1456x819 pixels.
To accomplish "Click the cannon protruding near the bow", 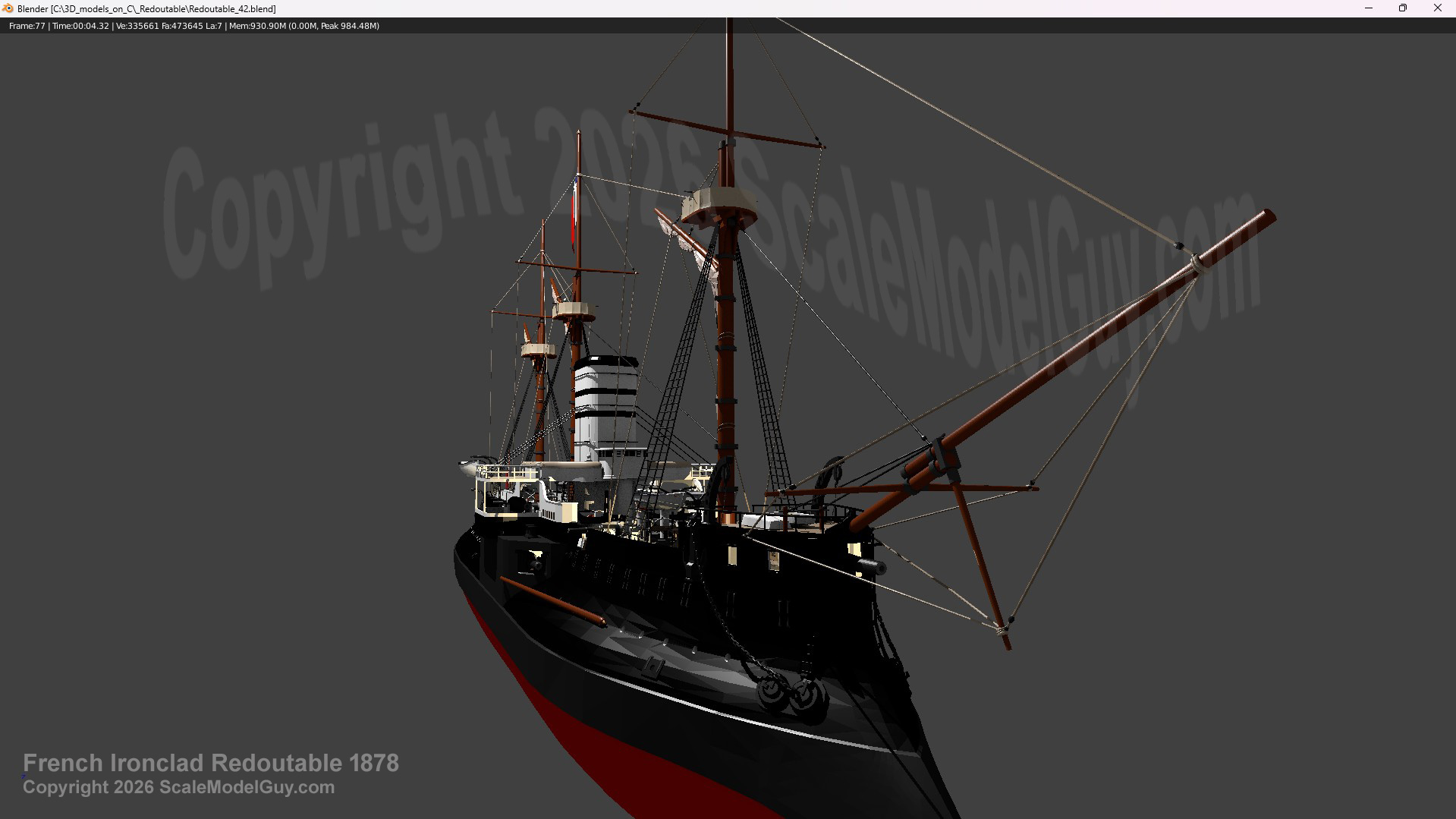I will click(873, 566).
